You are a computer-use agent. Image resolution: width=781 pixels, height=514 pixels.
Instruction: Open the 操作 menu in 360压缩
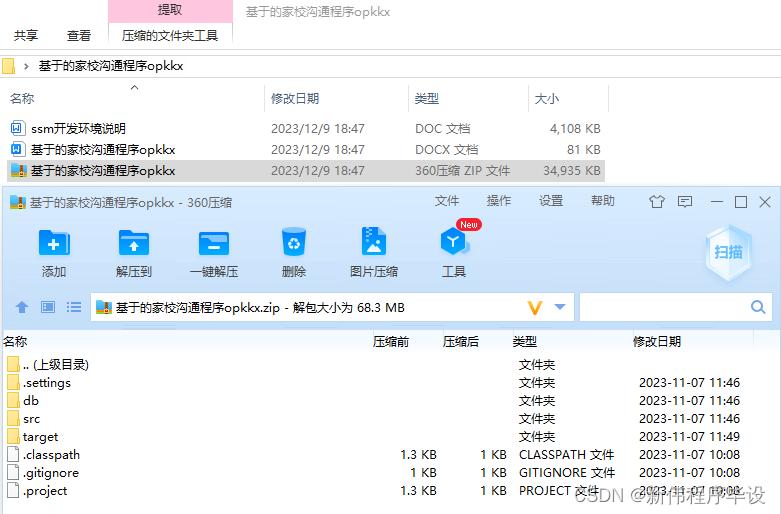499,201
